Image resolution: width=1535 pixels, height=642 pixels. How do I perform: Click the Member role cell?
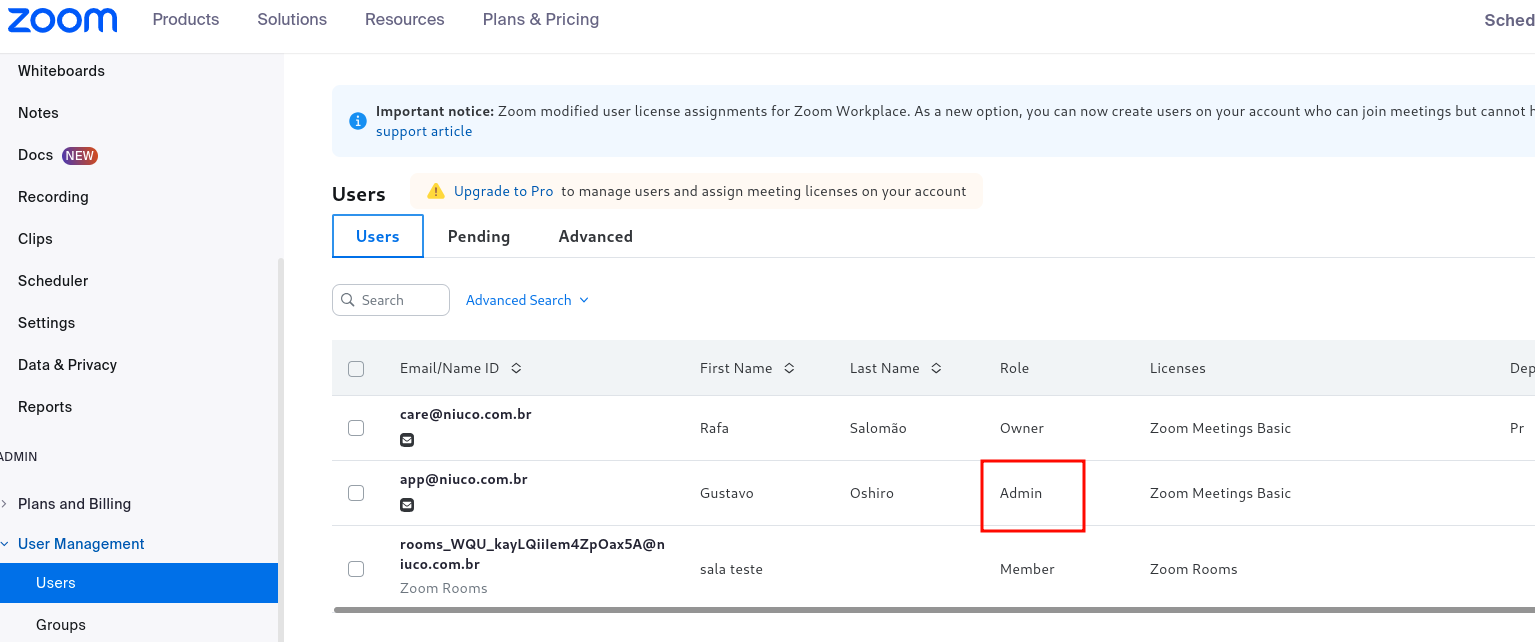point(1027,569)
